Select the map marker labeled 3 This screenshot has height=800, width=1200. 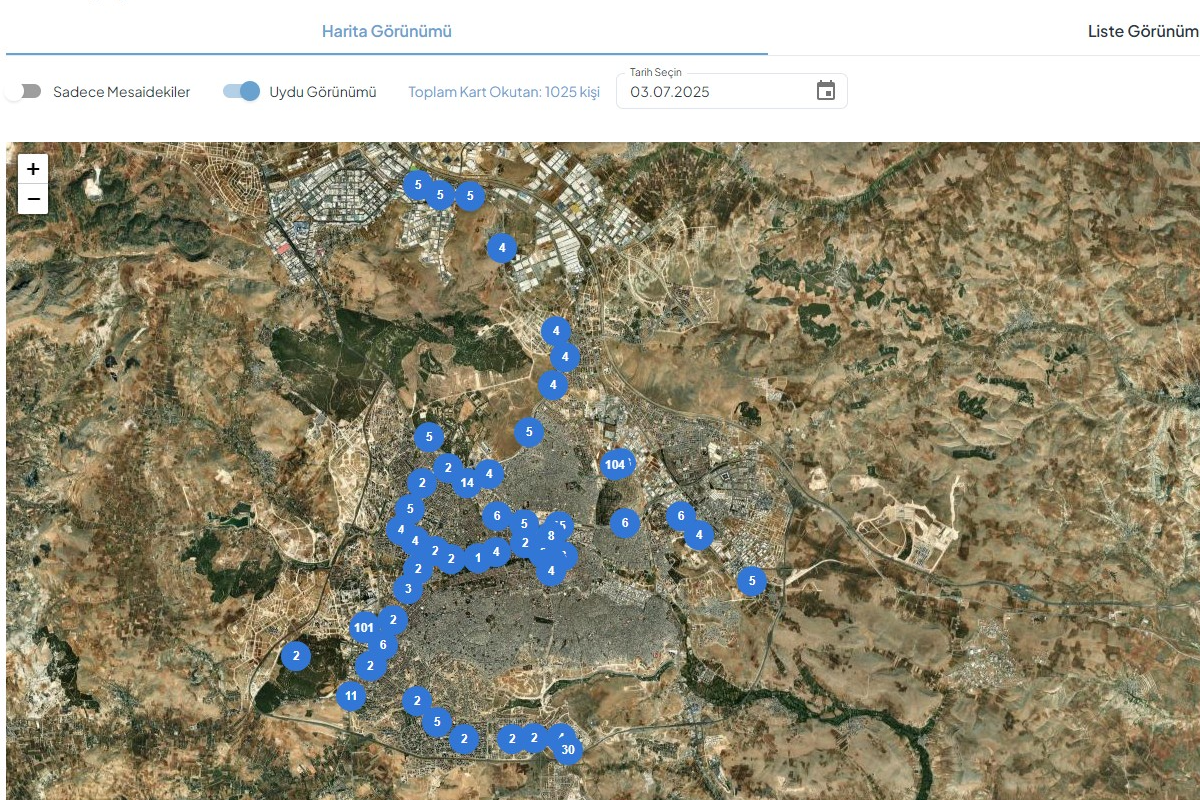(x=407, y=589)
